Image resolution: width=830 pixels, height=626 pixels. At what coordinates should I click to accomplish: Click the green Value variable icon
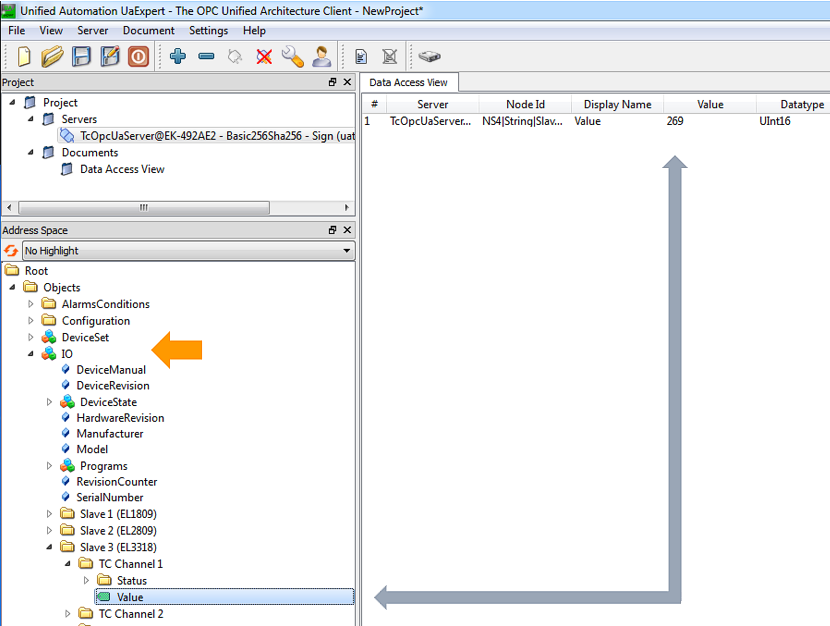[x=104, y=597]
